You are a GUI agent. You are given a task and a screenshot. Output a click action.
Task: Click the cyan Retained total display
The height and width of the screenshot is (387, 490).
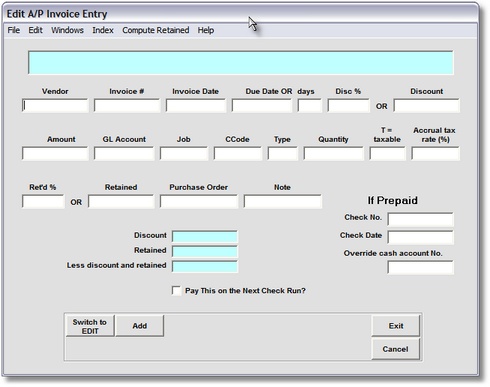205,251
